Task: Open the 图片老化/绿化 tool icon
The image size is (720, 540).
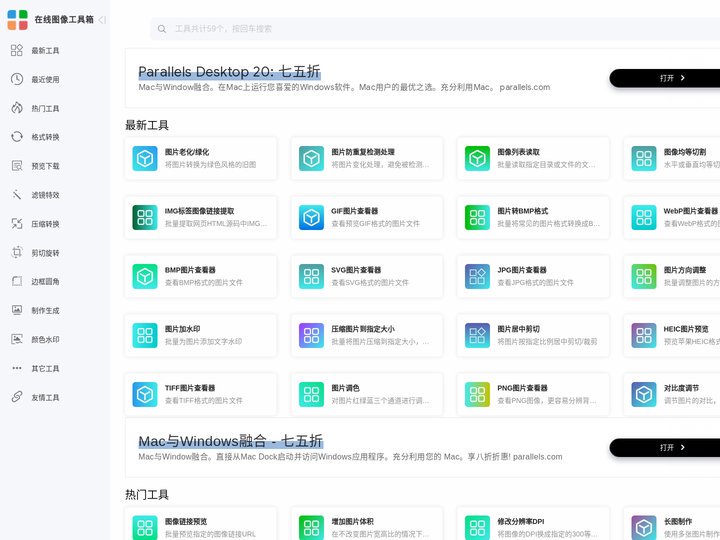Action: tap(145, 158)
